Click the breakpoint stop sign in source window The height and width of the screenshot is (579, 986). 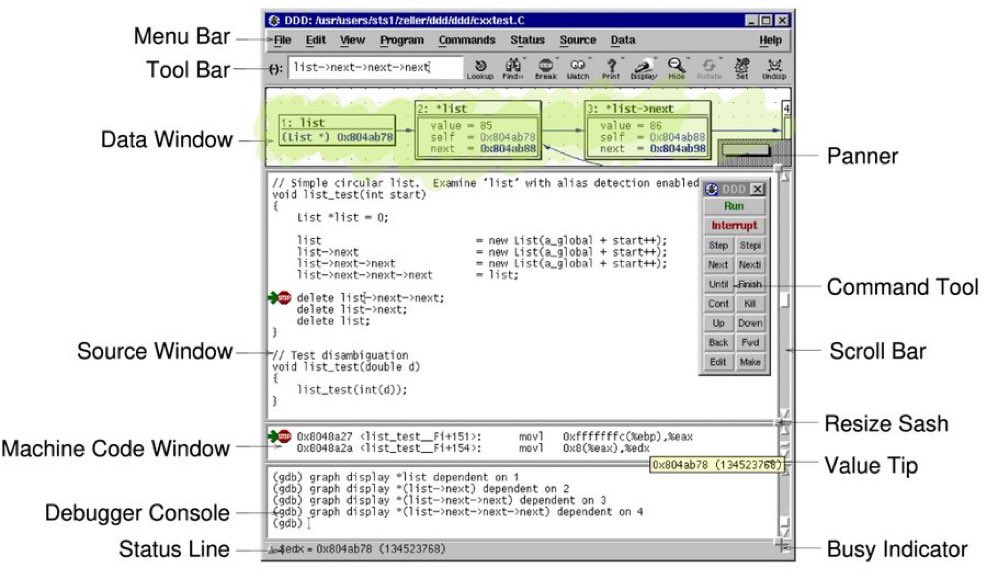pos(285,297)
